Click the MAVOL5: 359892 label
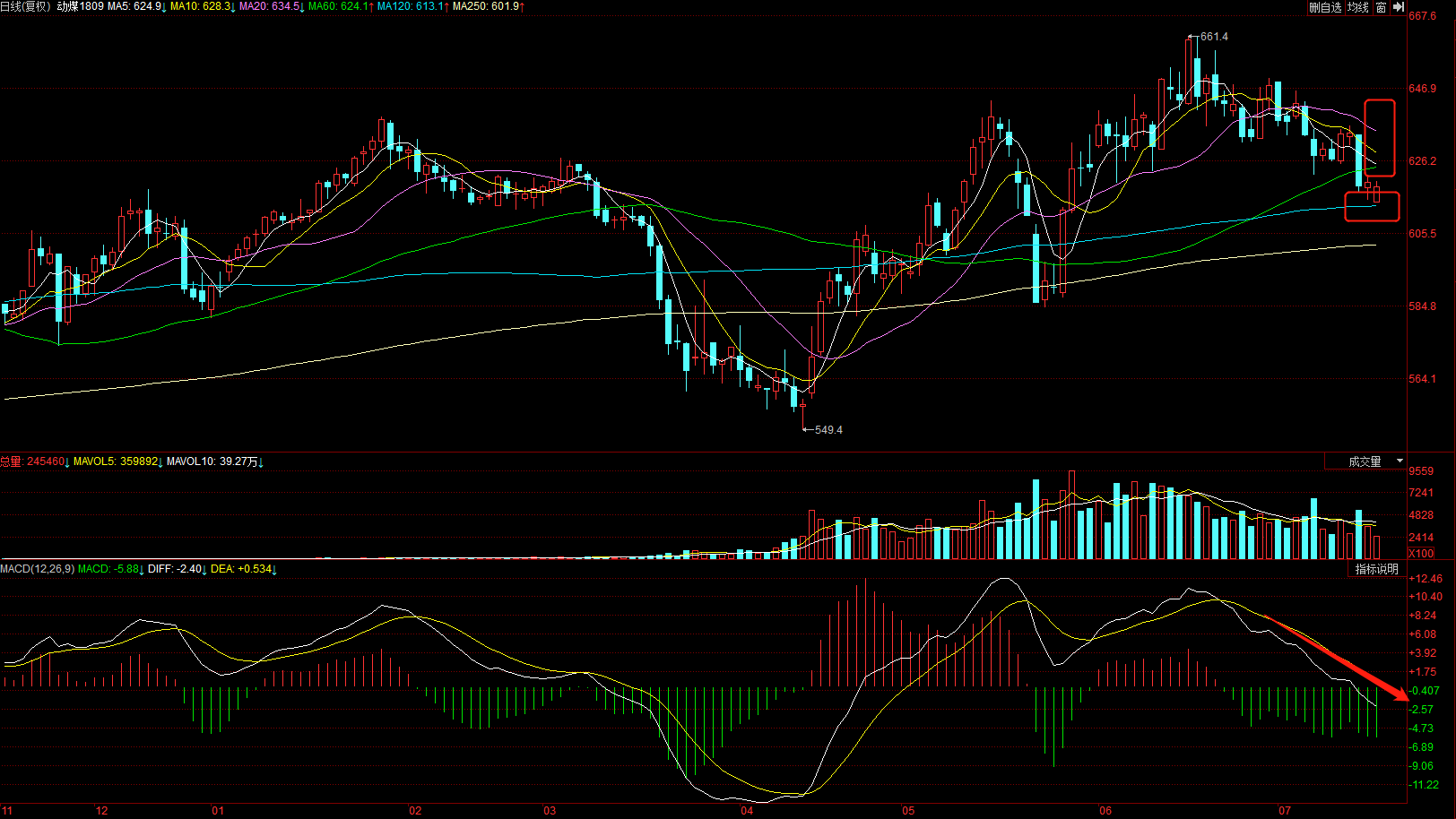The height and width of the screenshot is (819, 1456). (117, 461)
